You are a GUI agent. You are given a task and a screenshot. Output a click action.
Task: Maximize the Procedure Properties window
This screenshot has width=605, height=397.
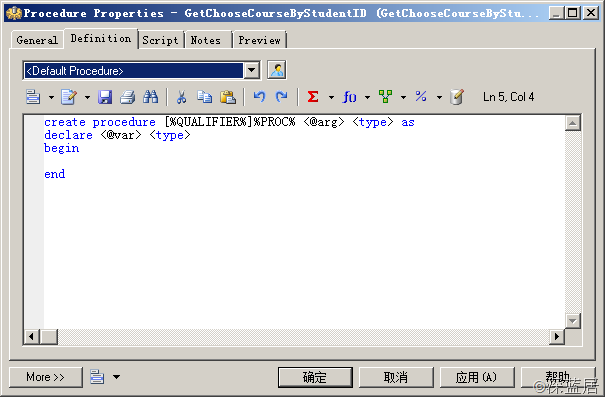(x=573, y=13)
